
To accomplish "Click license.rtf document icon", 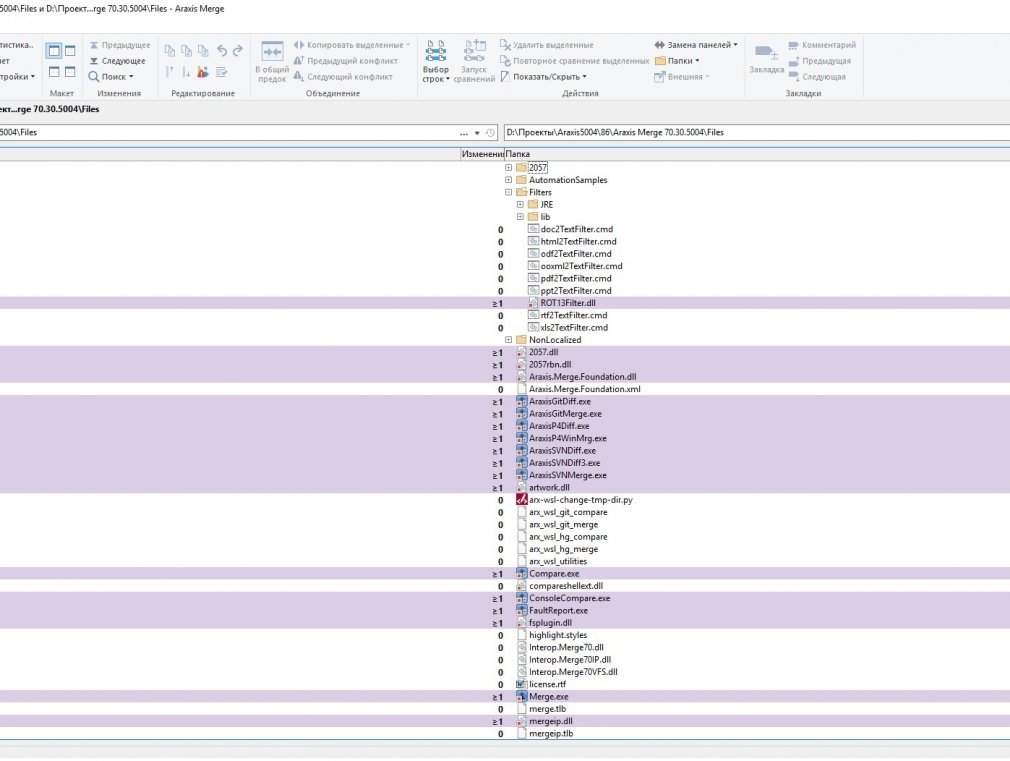I will 522,684.
